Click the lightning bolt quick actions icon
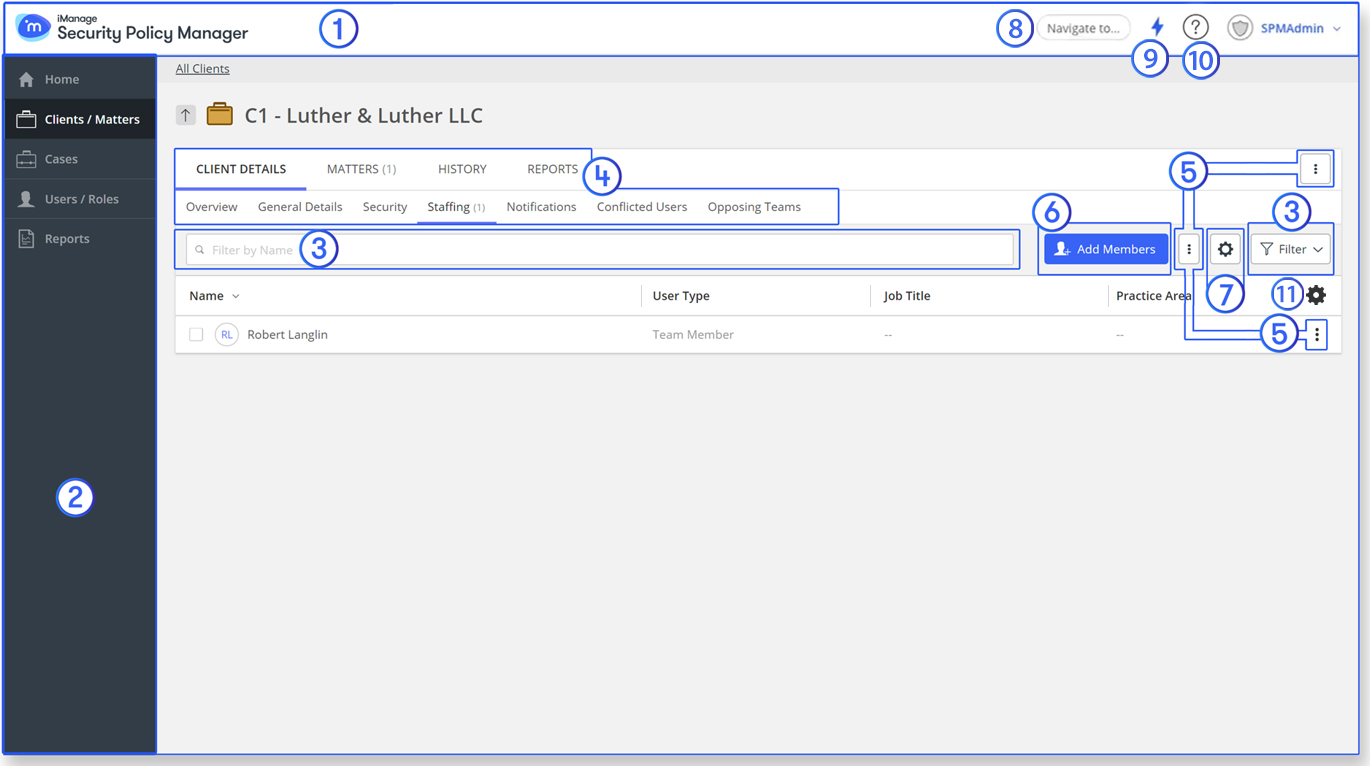This screenshot has width=1370, height=766. tap(1157, 27)
